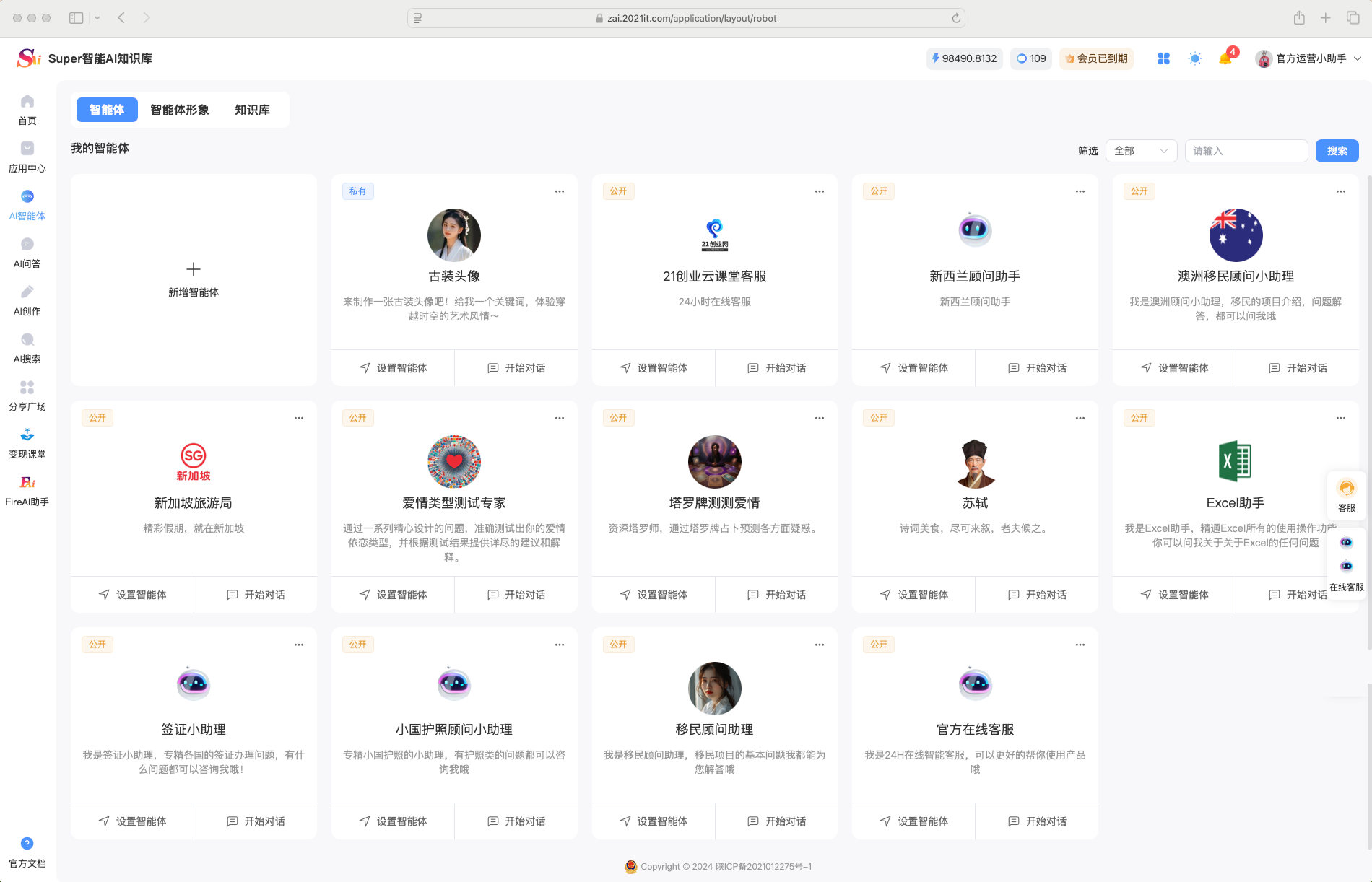1372x882 pixels.
Task: Click the 陕ICP备2021012275号-1 footer link
Action: (x=763, y=867)
